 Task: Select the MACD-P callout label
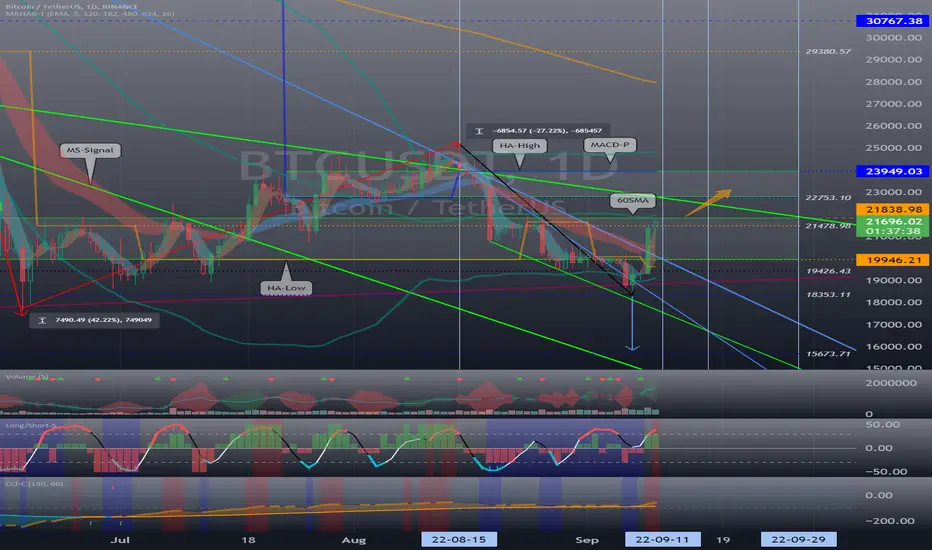[610, 145]
